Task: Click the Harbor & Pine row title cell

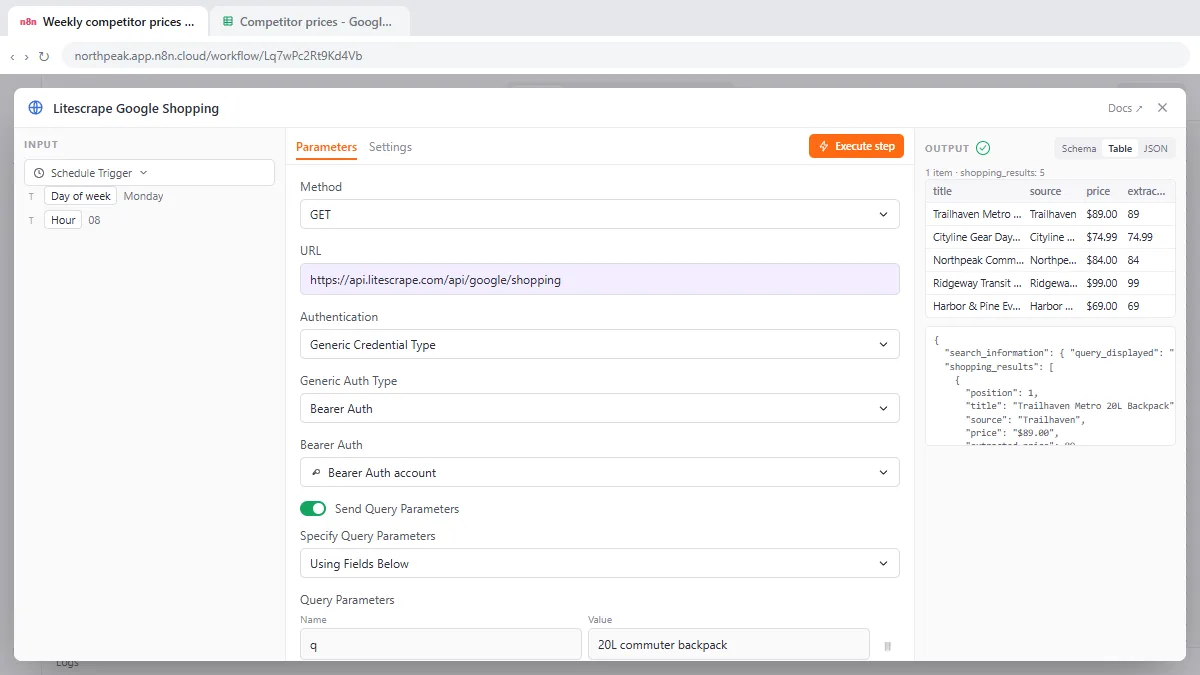Action: 975,306
